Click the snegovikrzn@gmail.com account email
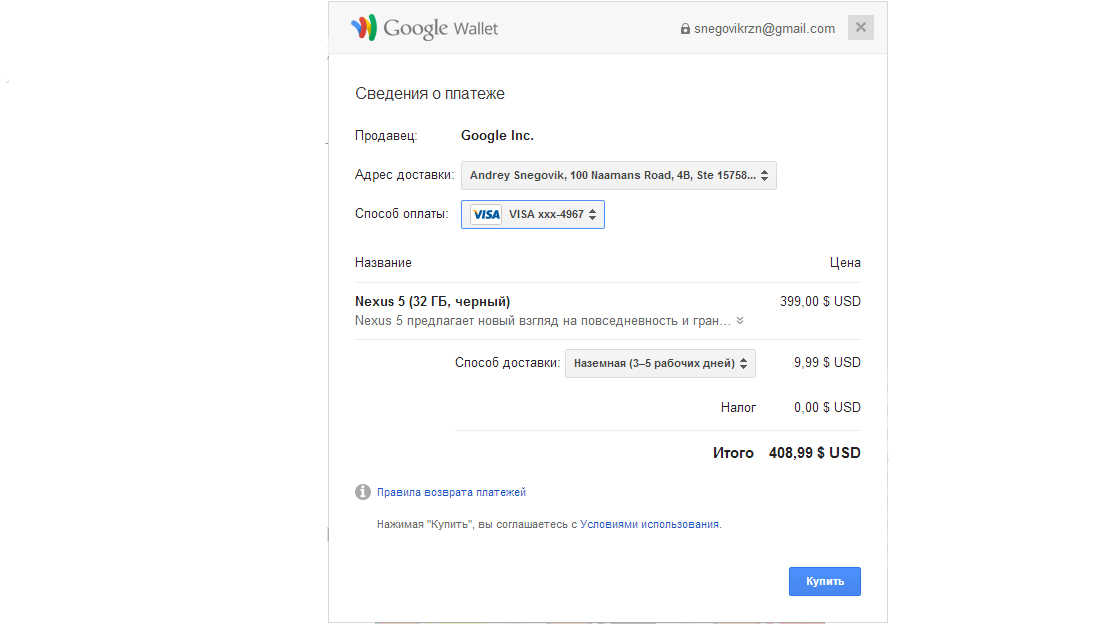This screenshot has width=1111, height=624. (x=764, y=29)
